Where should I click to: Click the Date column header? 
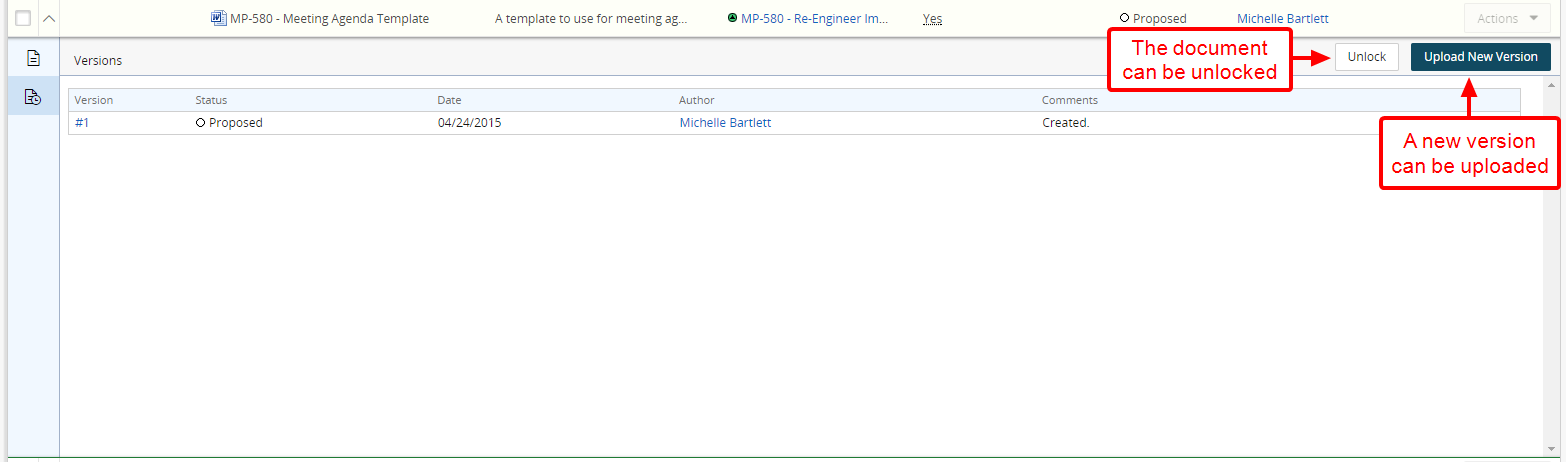click(449, 100)
